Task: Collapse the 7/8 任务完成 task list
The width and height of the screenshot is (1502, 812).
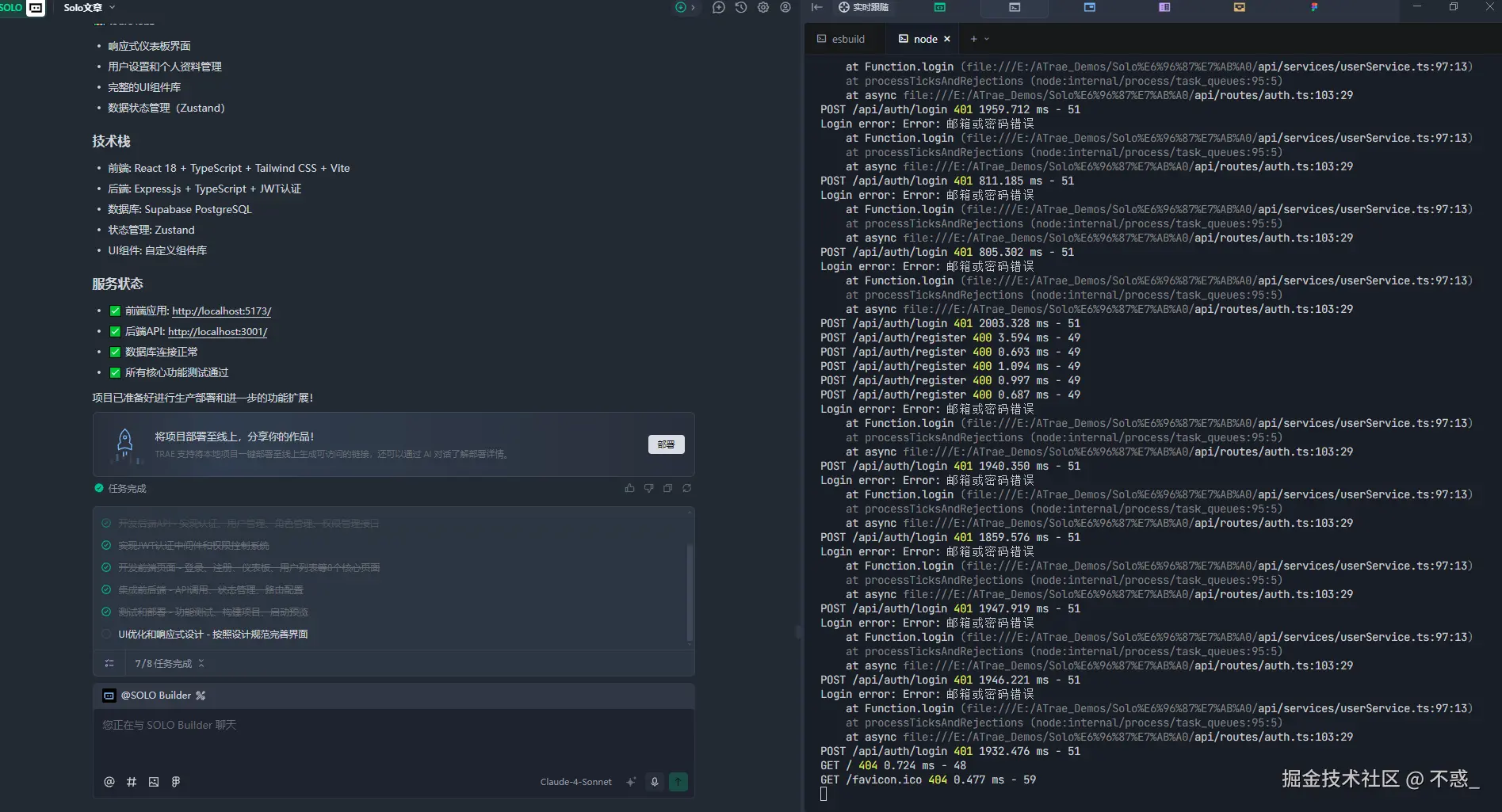Action: click(x=201, y=663)
